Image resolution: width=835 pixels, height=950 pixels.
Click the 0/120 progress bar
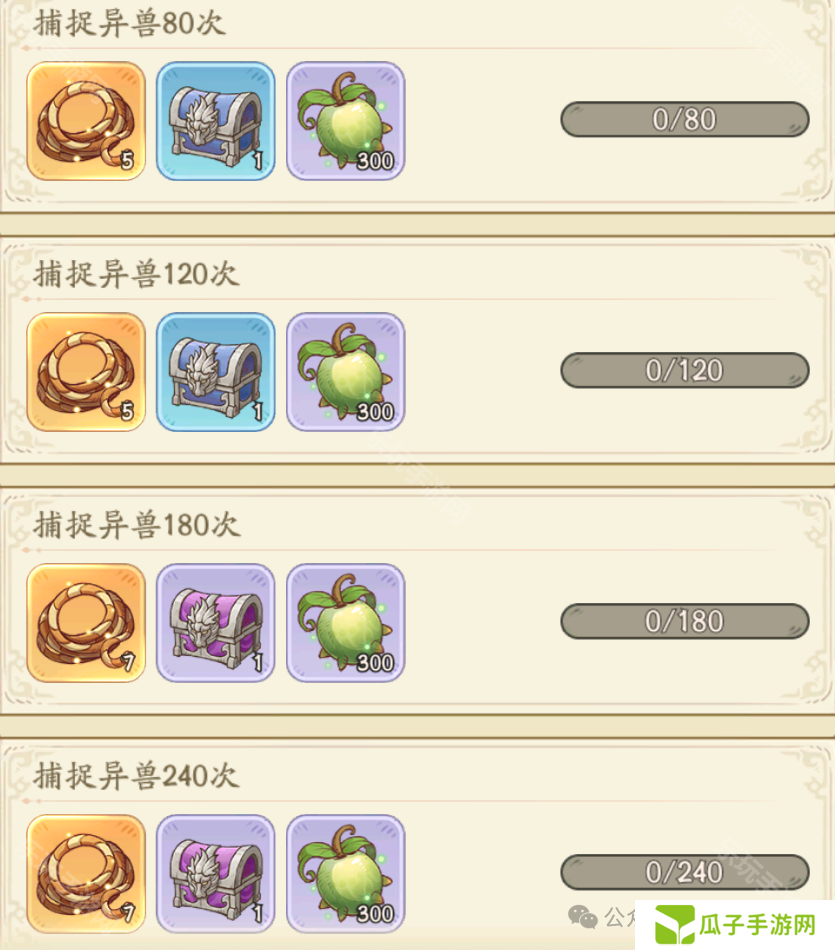pos(685,370)
